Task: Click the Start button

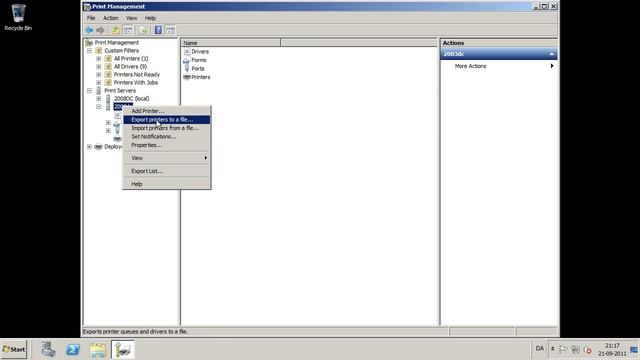Action: coord(14,349)
